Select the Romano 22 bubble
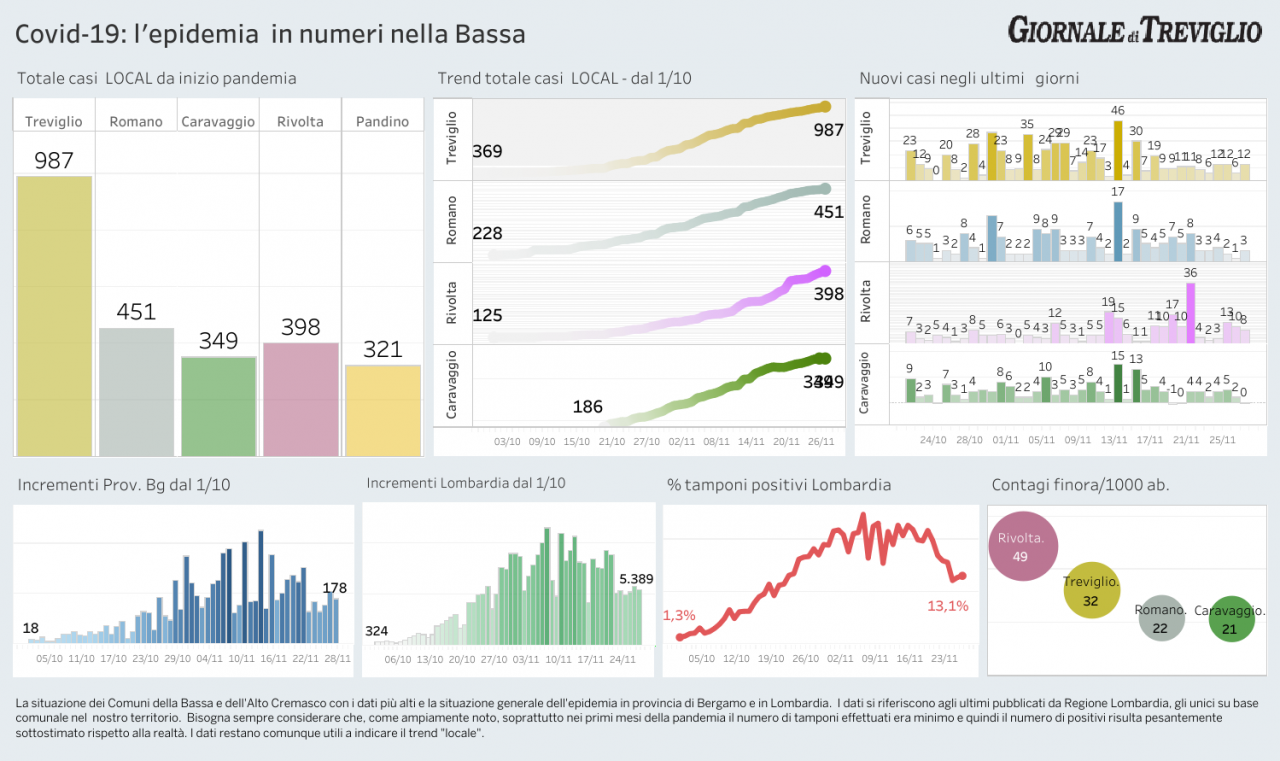 tap(1162, 617)
